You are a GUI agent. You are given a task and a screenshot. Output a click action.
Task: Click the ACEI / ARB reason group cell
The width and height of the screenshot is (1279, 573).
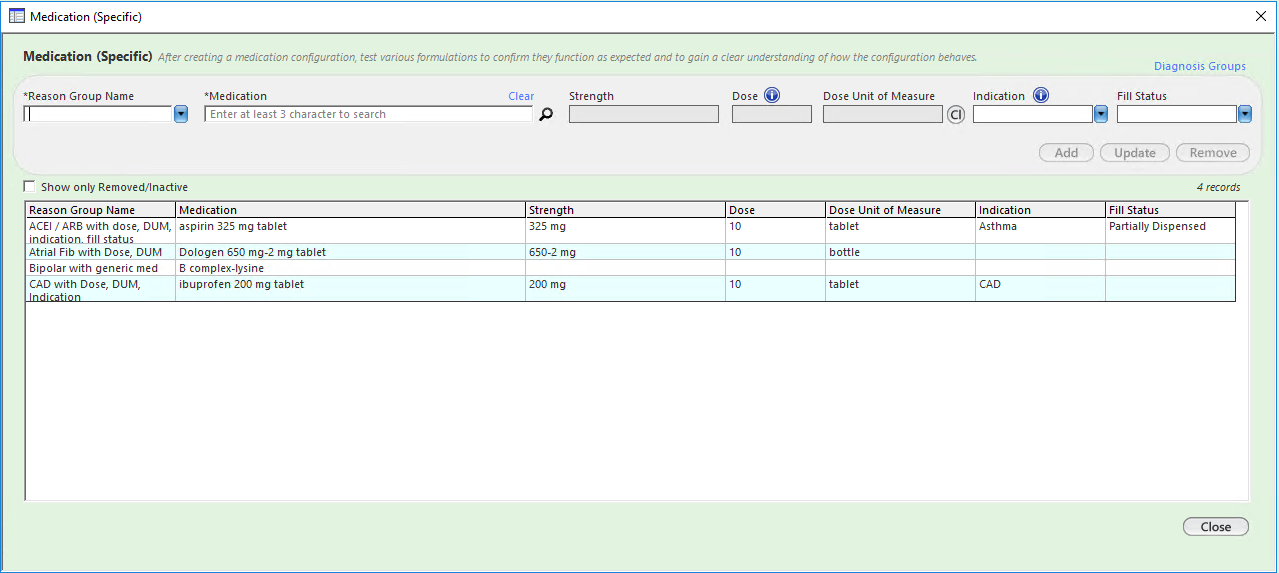click(100, 231)
